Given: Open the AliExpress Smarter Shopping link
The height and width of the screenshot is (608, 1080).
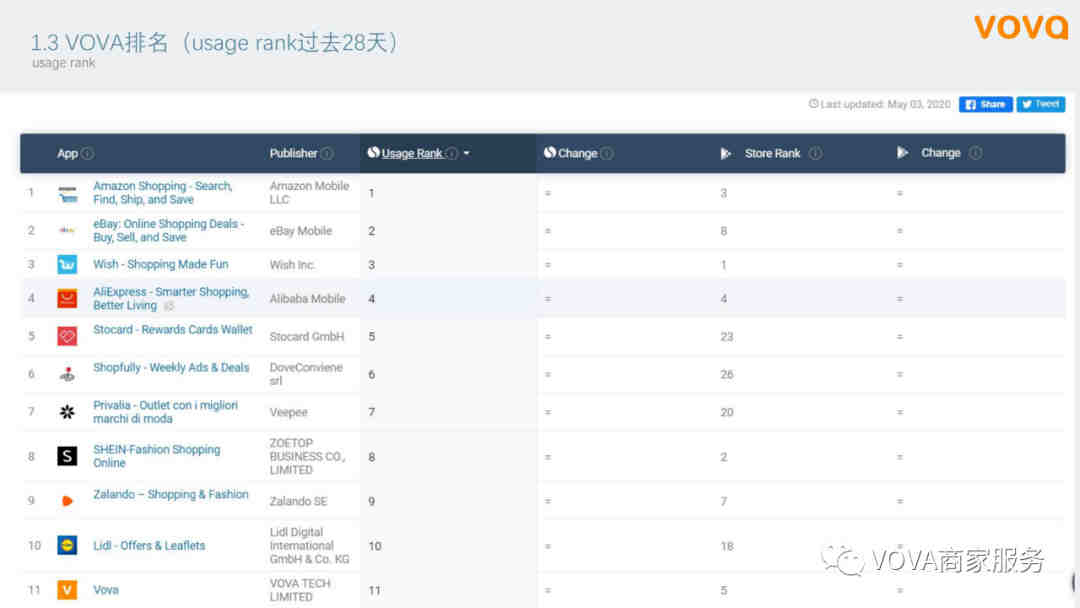Looking at the screenshot, I should click(x=171, y=298).
